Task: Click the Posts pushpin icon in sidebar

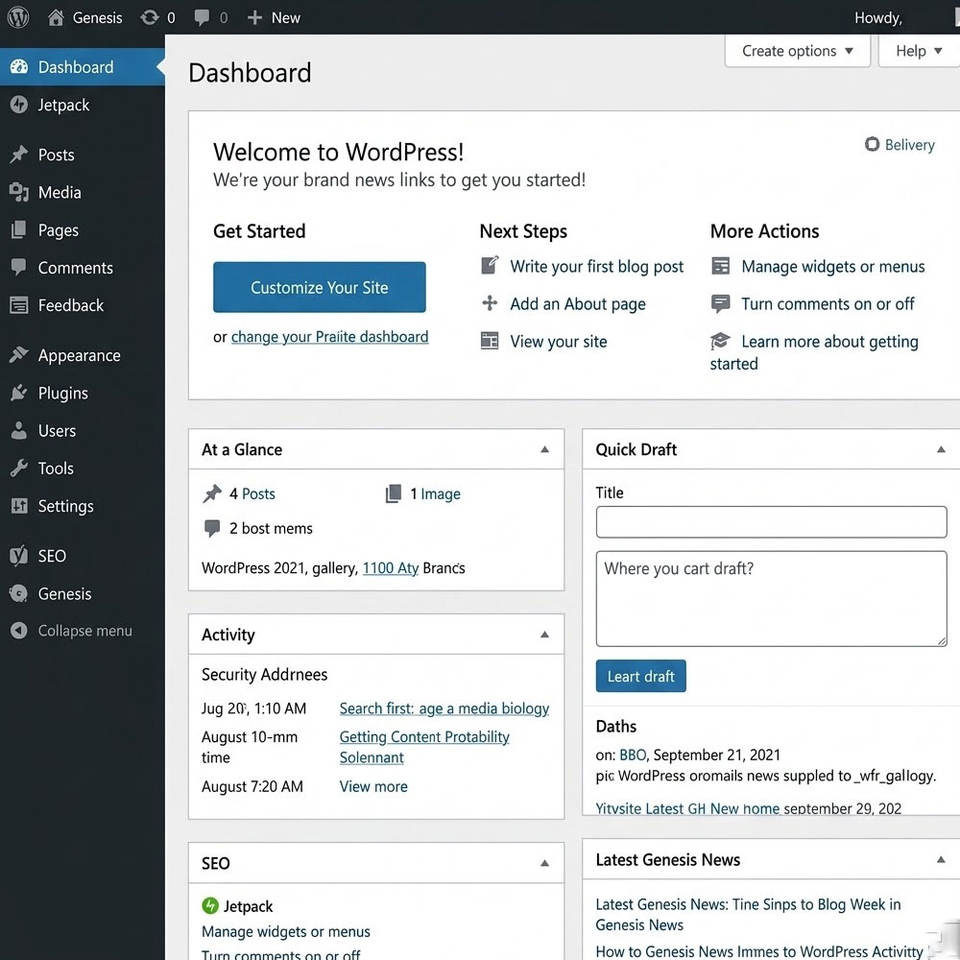Action: click(19, 154)
